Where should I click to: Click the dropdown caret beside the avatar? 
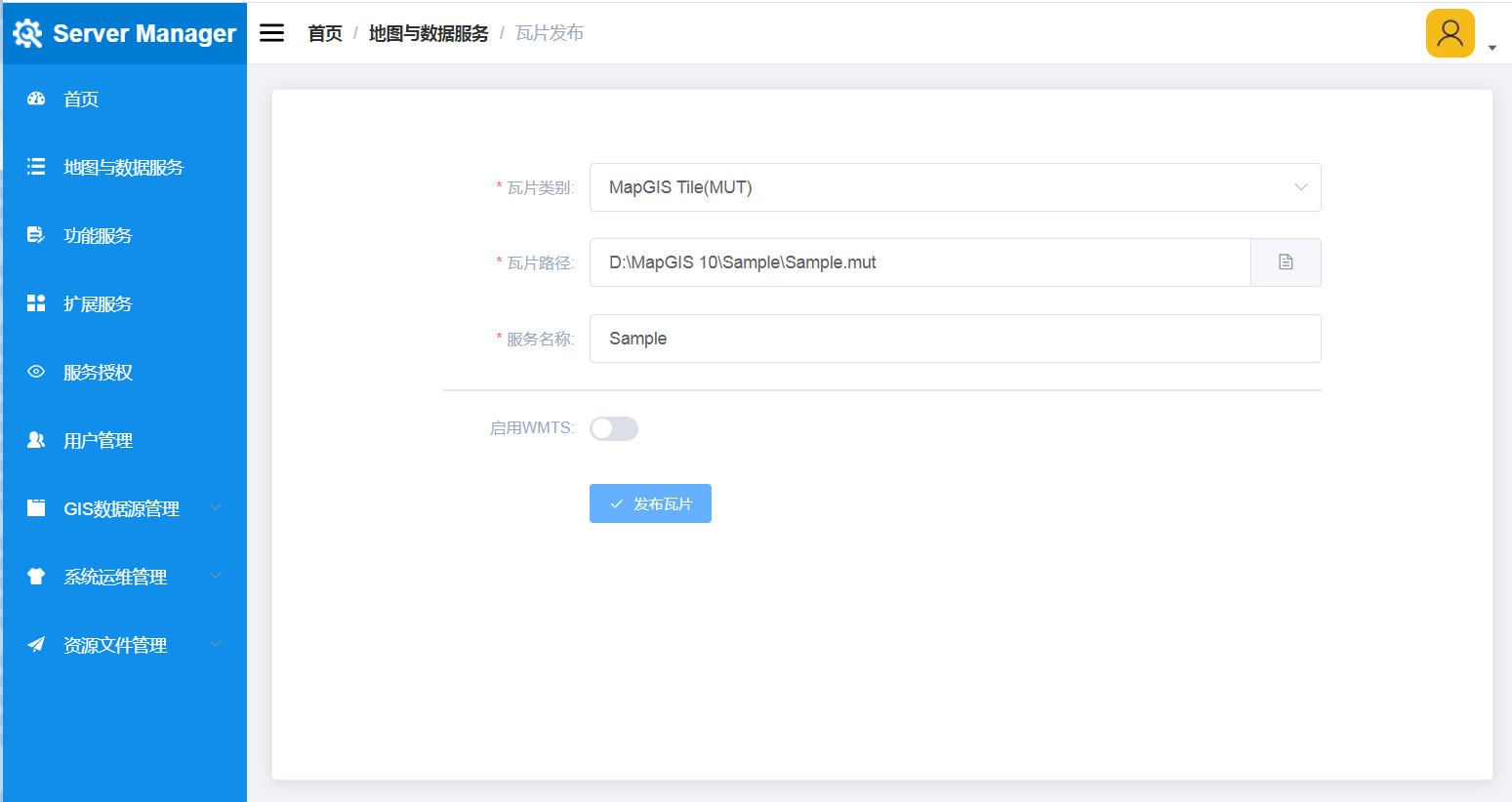tap(1492, 48)
